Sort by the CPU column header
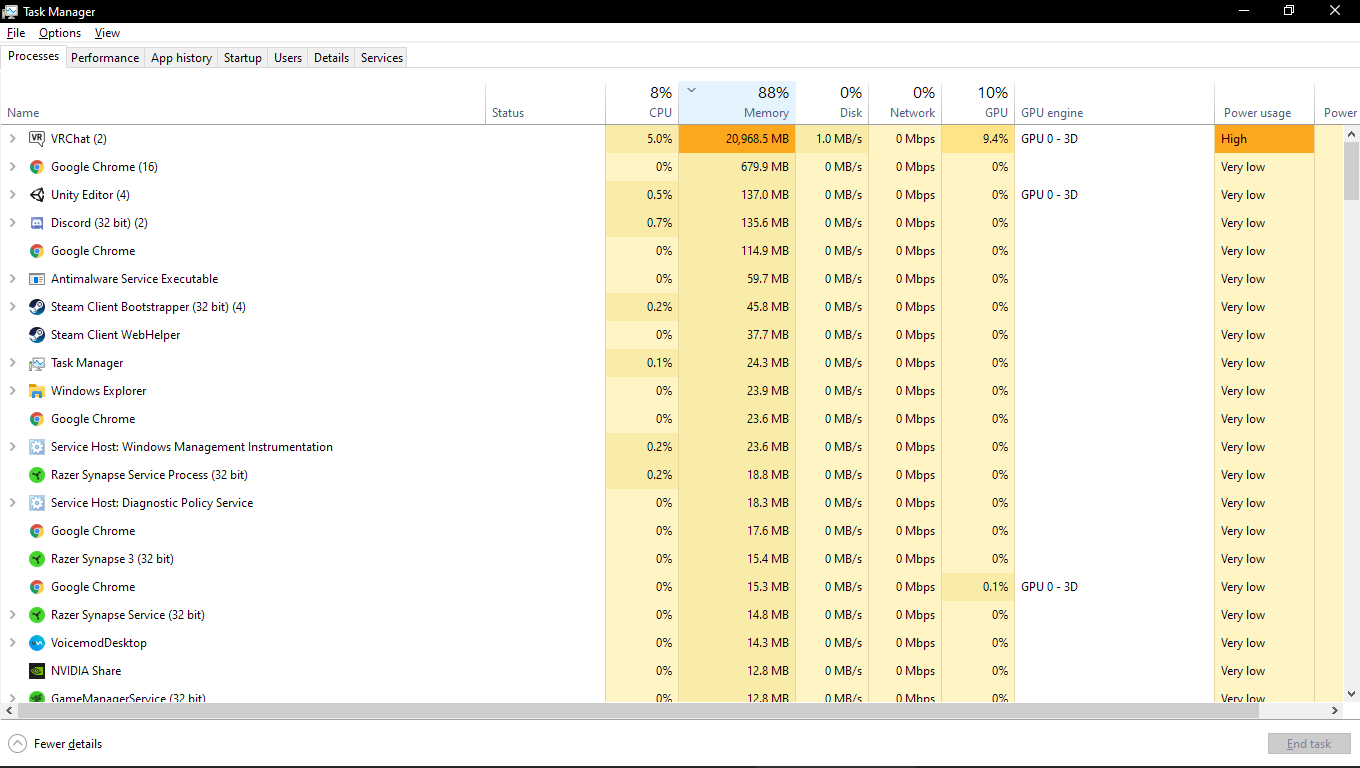Viewport: 1360px width, 768px height. (642, 103)
